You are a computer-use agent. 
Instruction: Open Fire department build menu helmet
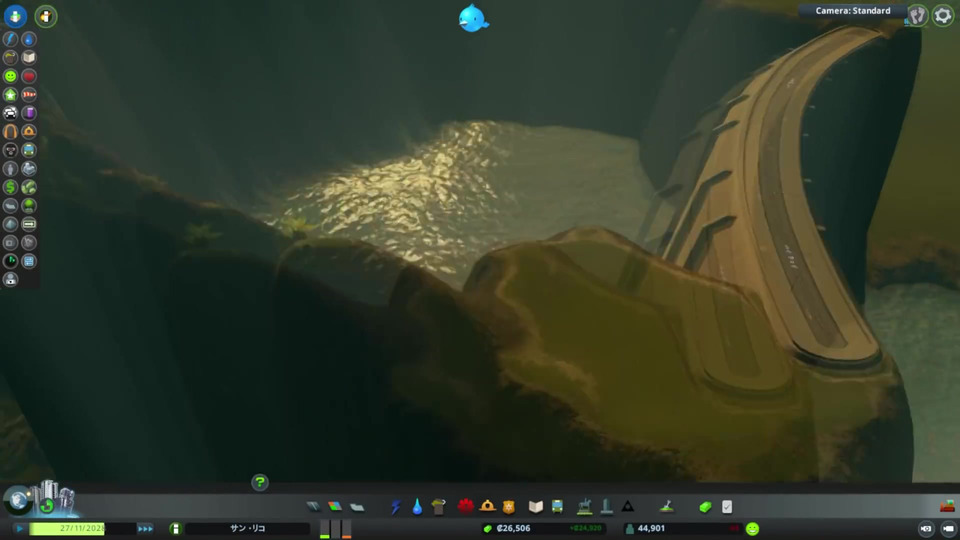[x=487, y=506]
